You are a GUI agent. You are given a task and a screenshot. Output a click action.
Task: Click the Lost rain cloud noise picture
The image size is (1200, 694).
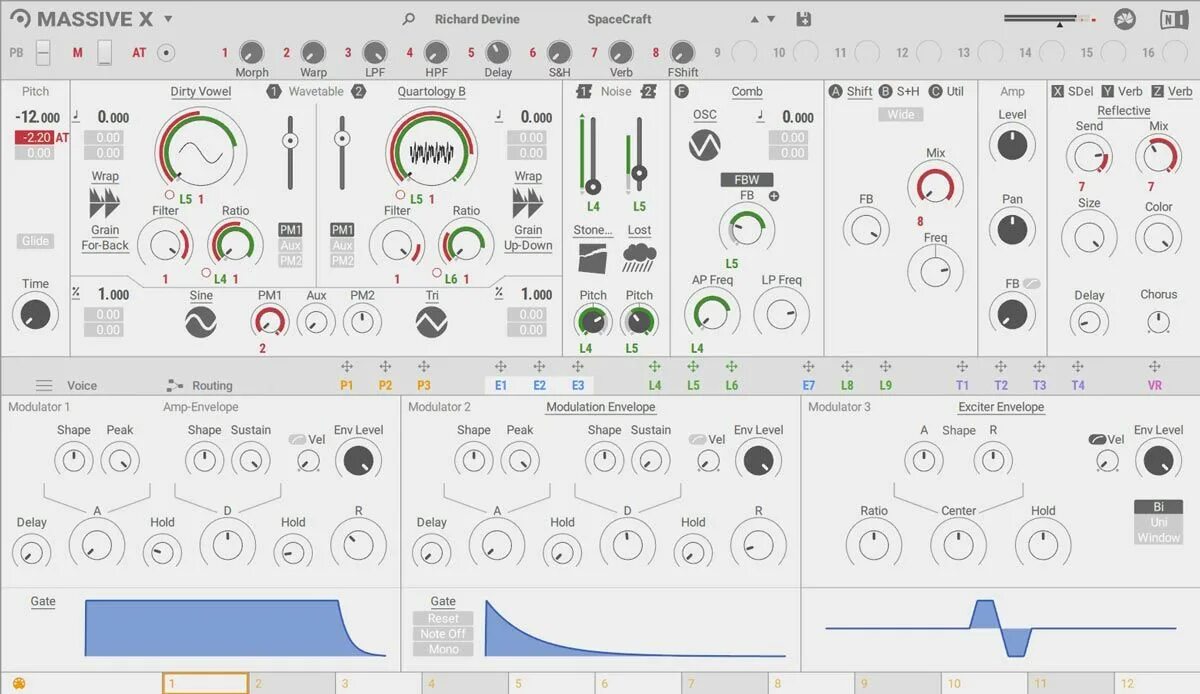639,258
